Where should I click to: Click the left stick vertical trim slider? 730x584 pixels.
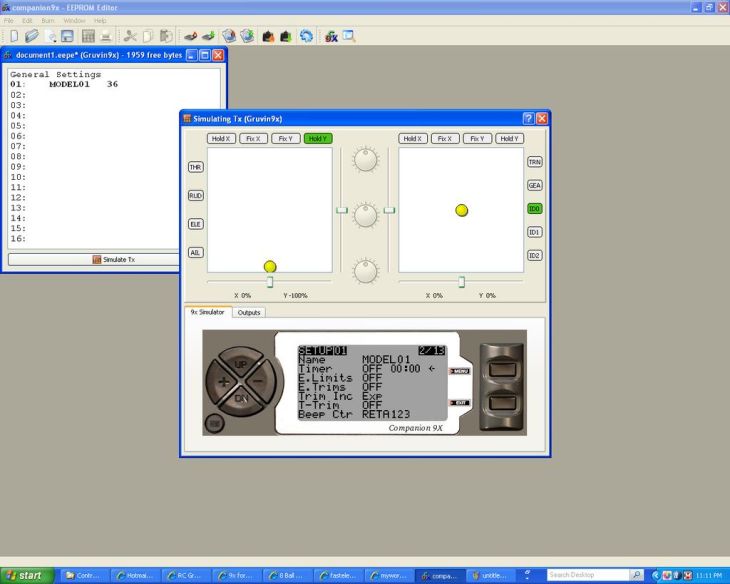tap(342, 210)
